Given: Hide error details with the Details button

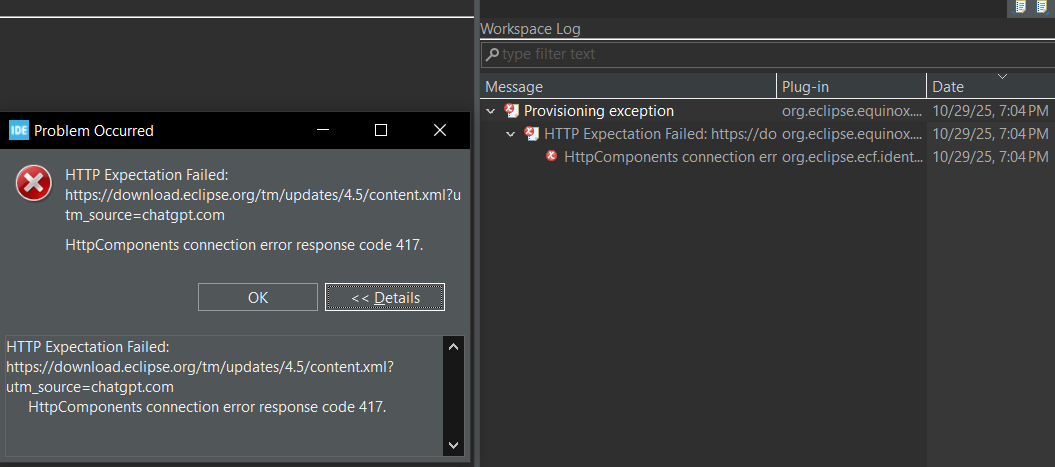Looking at the screenshot, I should 385,297.
